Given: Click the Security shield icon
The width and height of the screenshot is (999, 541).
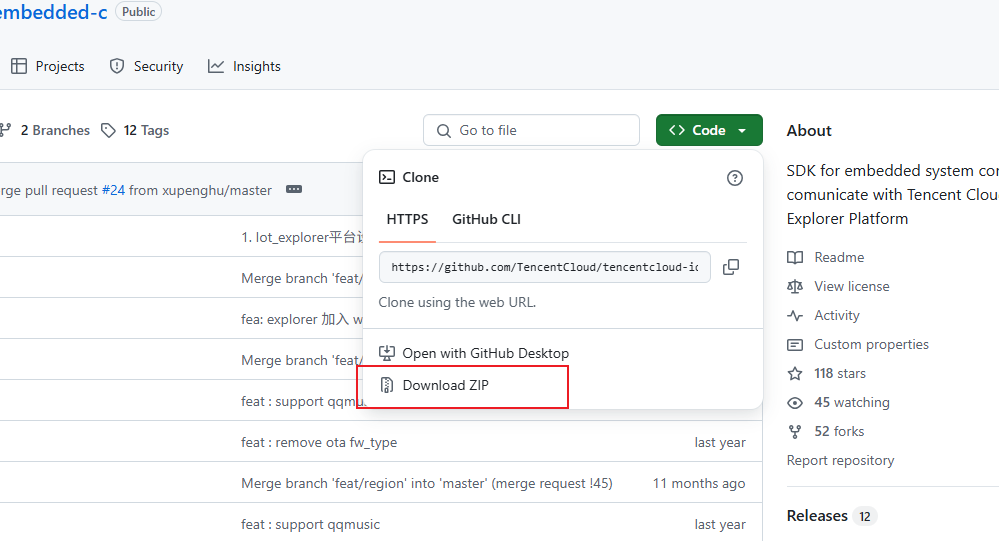Looking at the screenshot, I should pos(117,66).
